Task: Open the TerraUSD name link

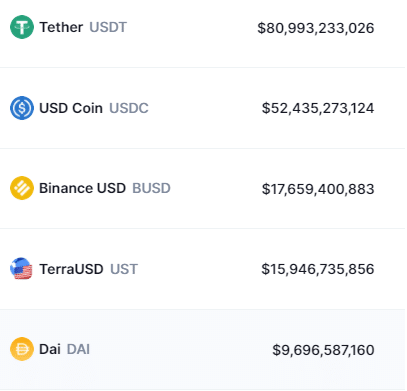Action: click(x=71, y=269)
